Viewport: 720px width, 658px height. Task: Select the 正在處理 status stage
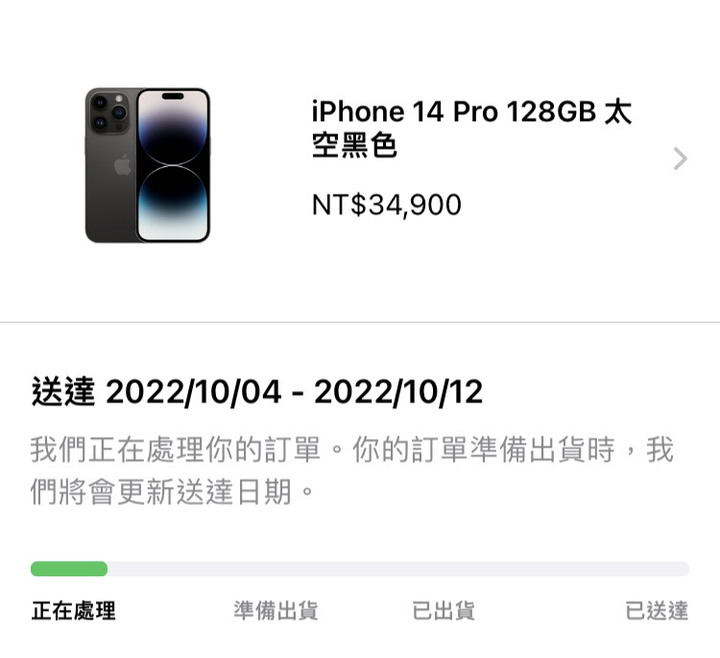coord(73,611)
